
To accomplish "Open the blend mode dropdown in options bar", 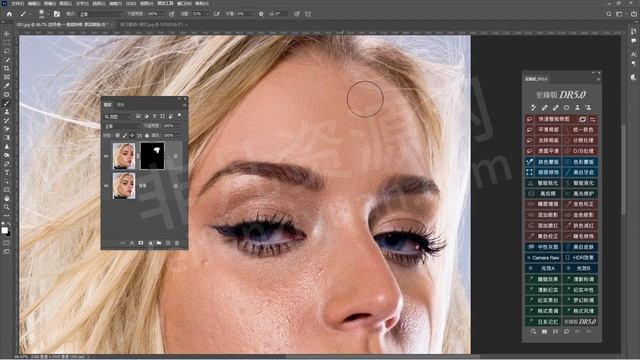I will tap(100, 14).
